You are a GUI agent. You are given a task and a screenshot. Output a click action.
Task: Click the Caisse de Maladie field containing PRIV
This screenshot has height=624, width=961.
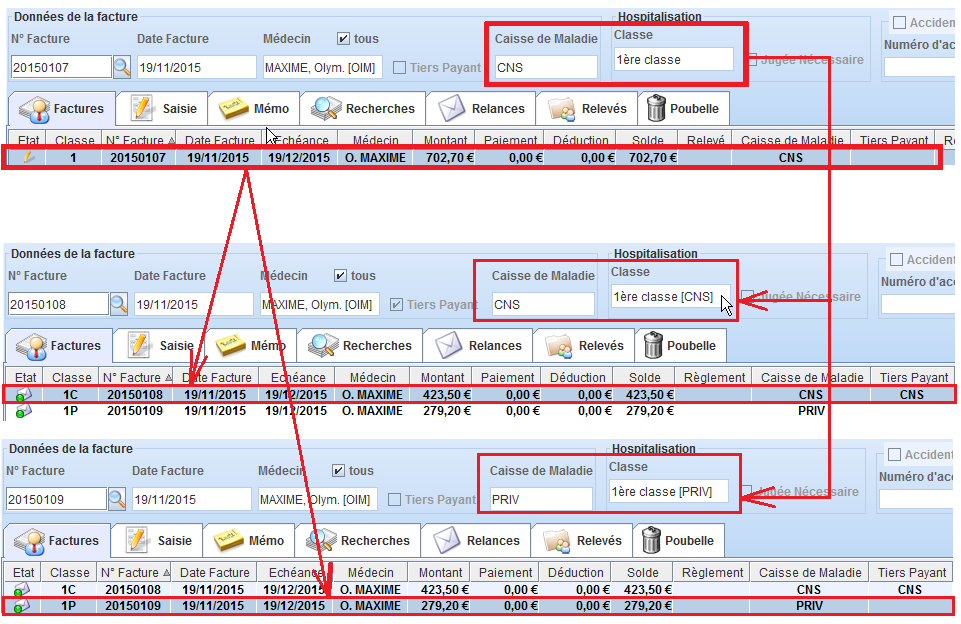point(540,499)
